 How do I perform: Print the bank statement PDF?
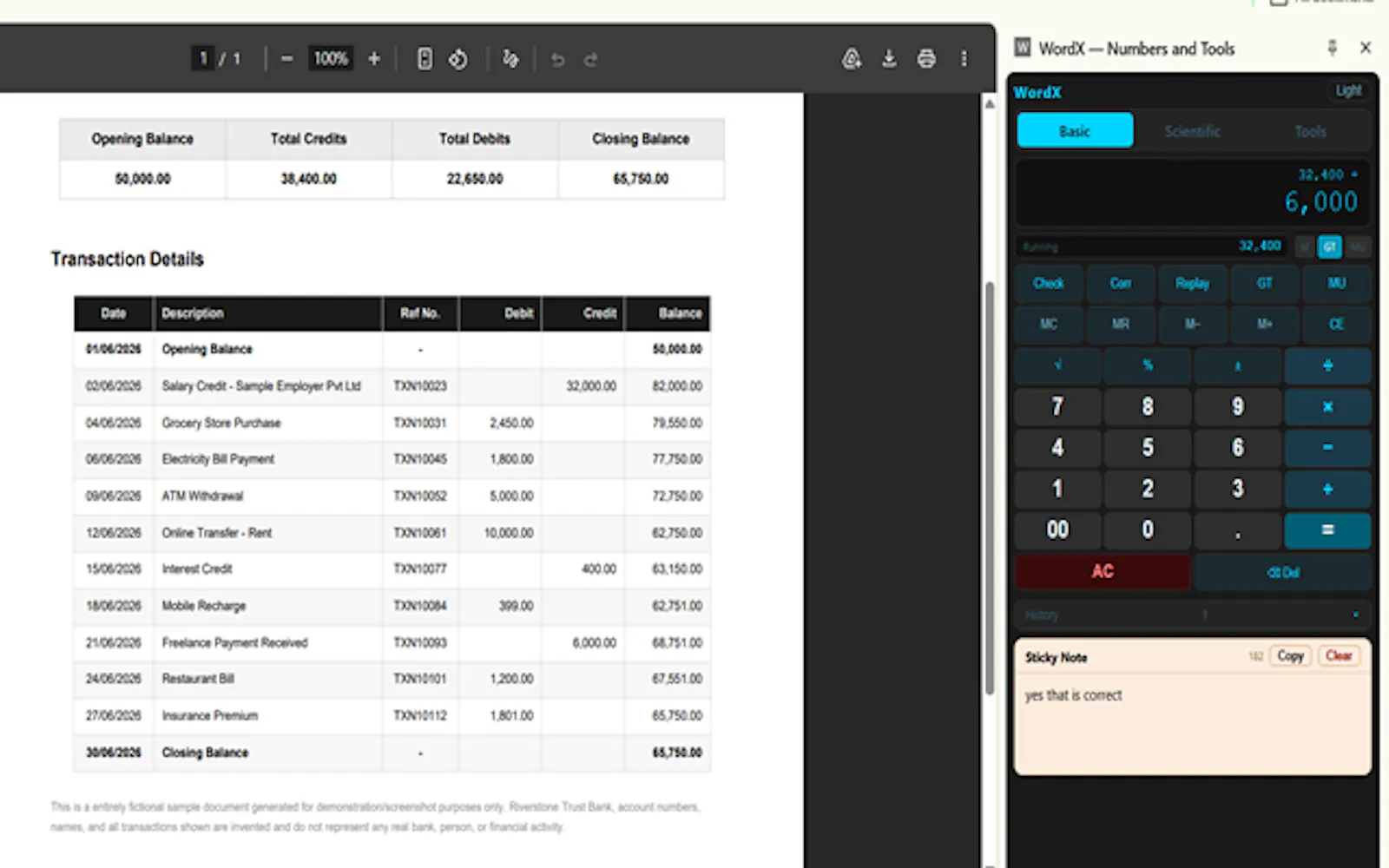[x=926, y=59]
